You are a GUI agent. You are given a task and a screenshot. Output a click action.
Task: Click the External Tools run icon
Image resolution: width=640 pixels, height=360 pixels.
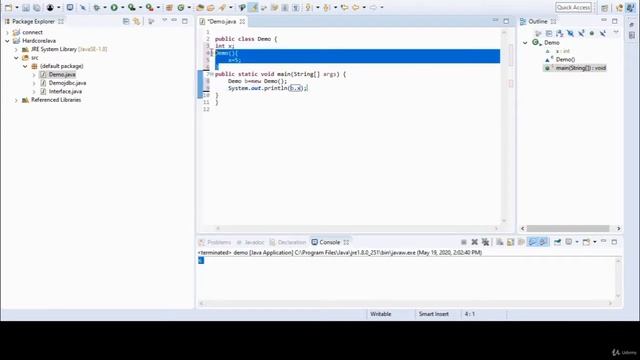pos(150,7)
